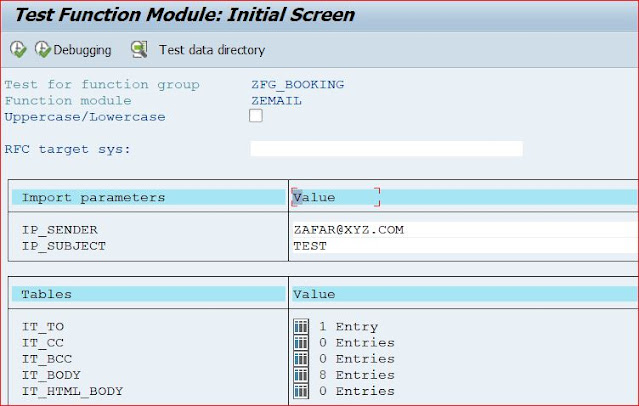
Task: Click the IP_SENDER value field ZAFAR@XYZ.COM
Action: coord(465,230)
